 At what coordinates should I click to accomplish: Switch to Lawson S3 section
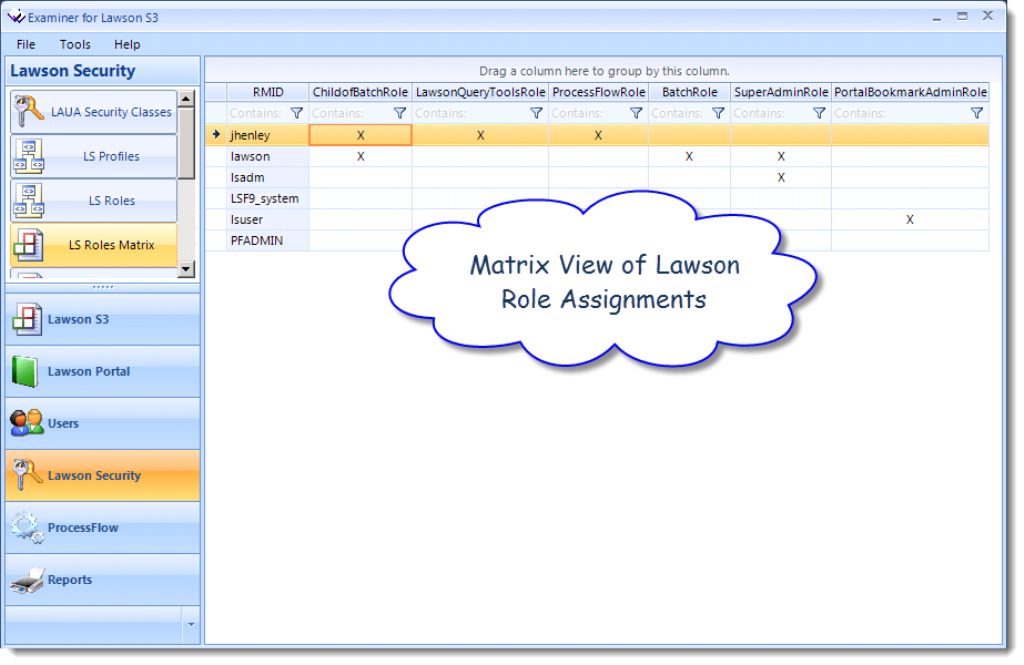point(103,319)
